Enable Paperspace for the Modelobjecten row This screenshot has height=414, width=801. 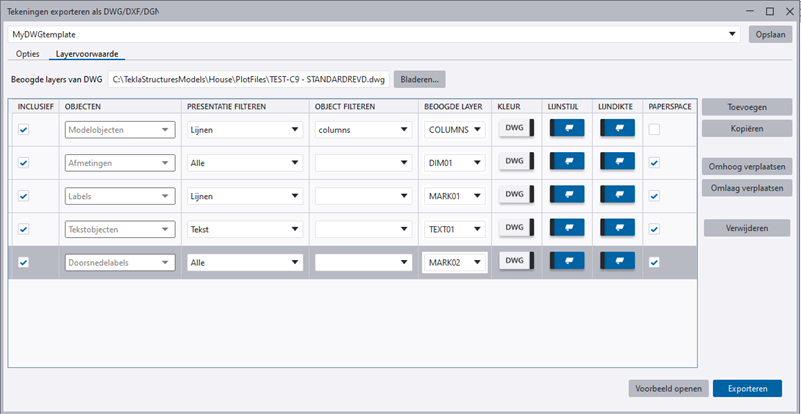click(654, 129)
